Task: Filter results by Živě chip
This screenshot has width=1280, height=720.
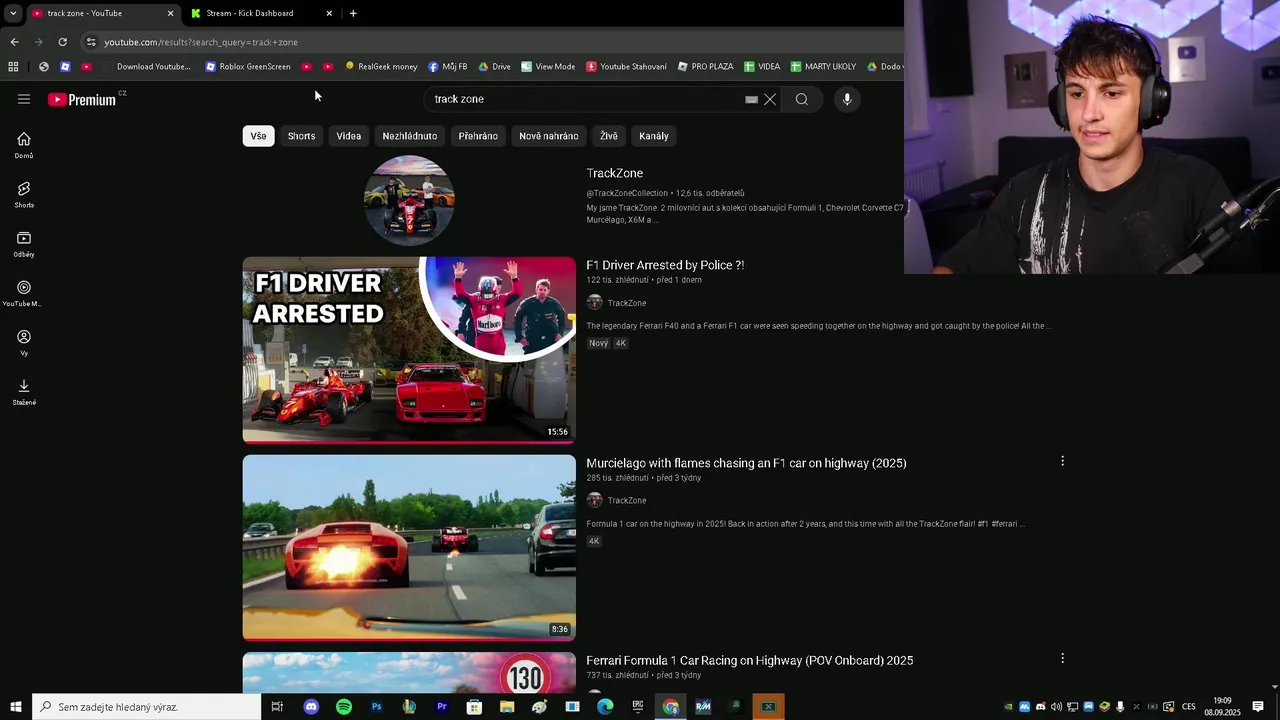Action: (609, 136)
